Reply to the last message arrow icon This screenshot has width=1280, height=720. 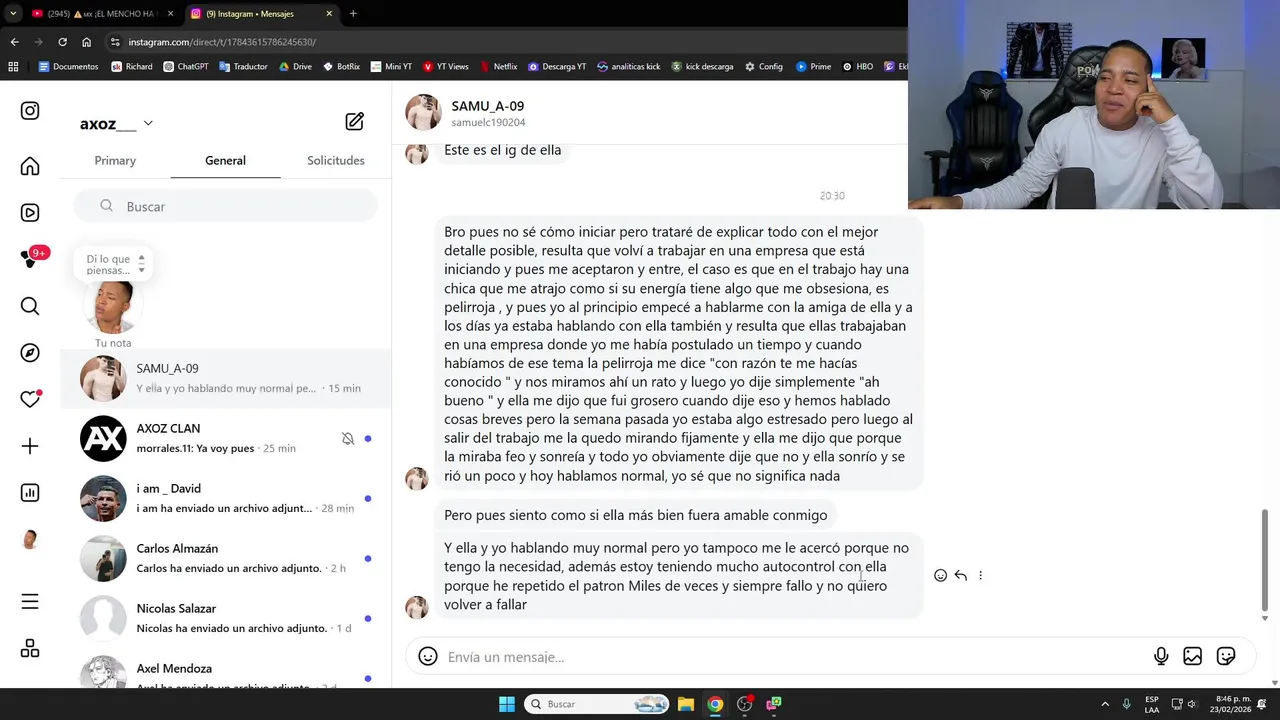(x=960, y=575)
